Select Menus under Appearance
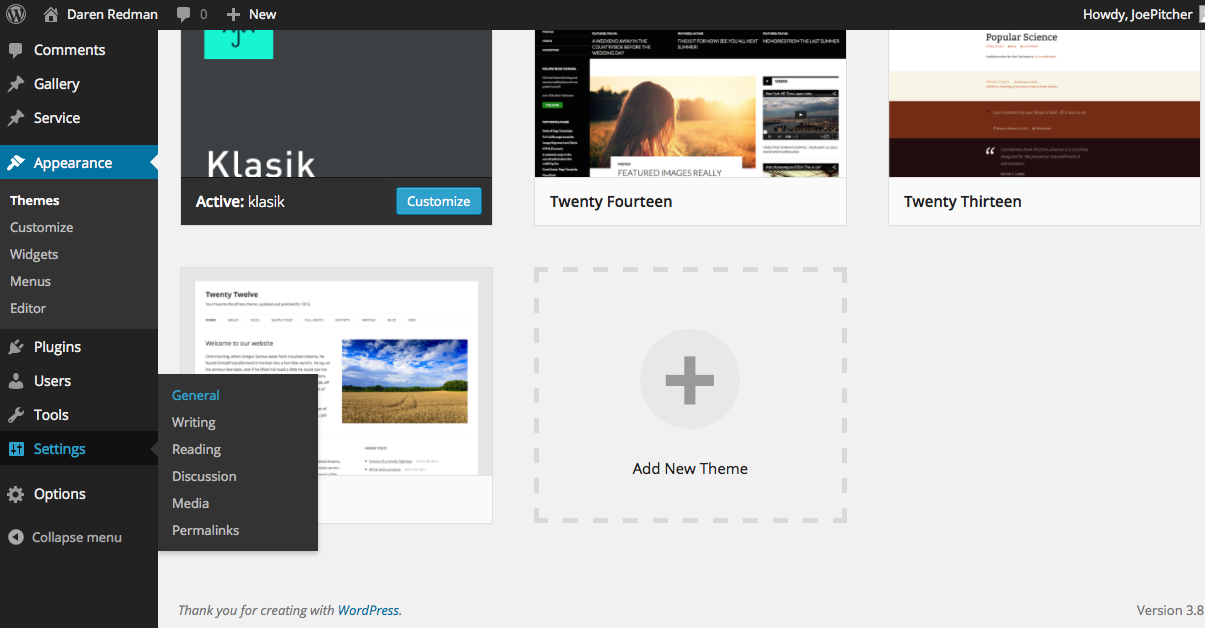Viewport: 1205px width, 628px height. (30, 281)
